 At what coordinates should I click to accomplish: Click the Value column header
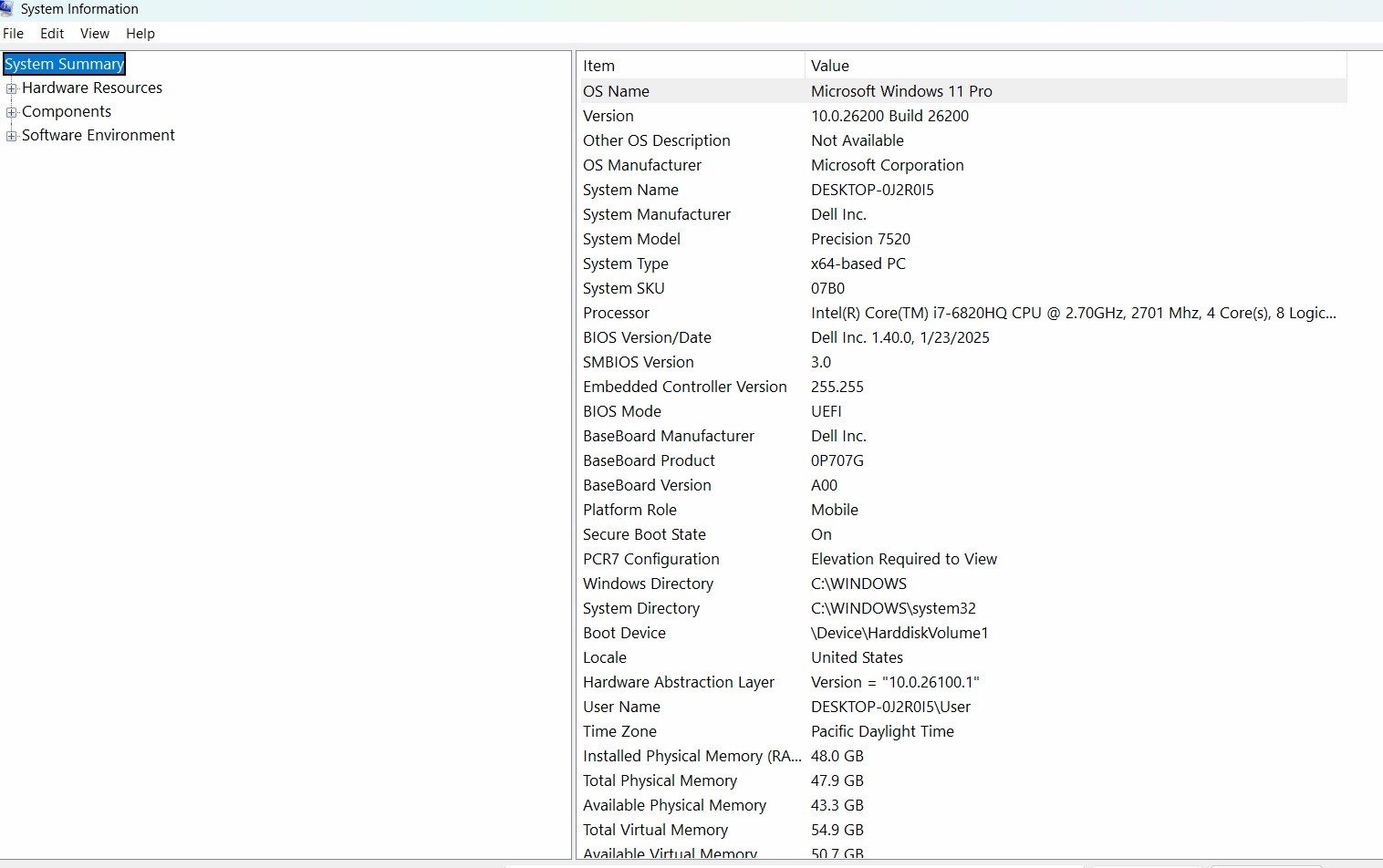point(1076,66)
